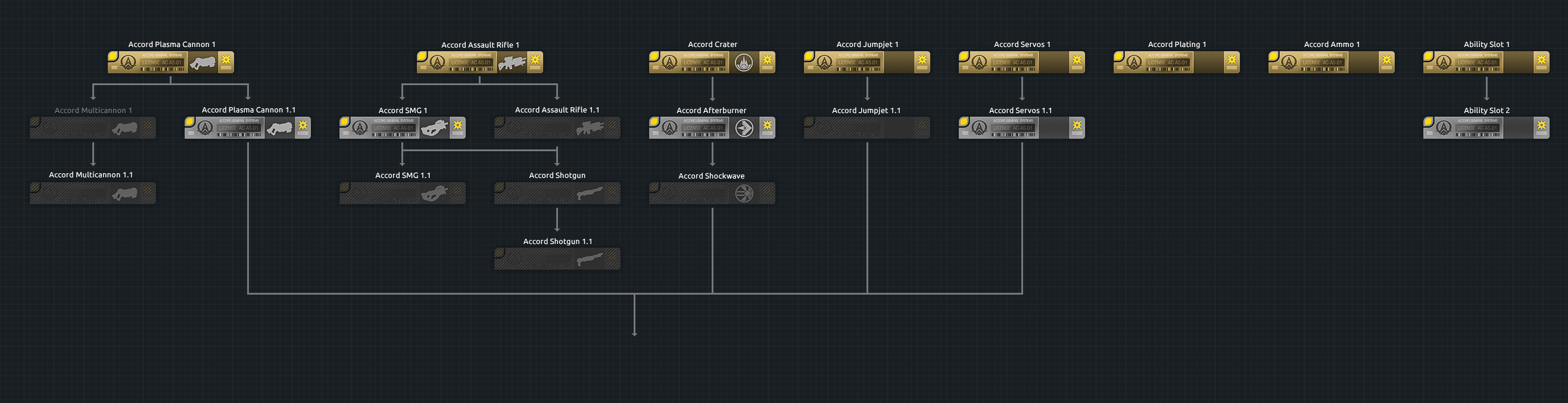Screen dimensions: 1568x403
Task: Click the 'Accord Multicannon 1.1' title text
Action: tap(91, 175)
